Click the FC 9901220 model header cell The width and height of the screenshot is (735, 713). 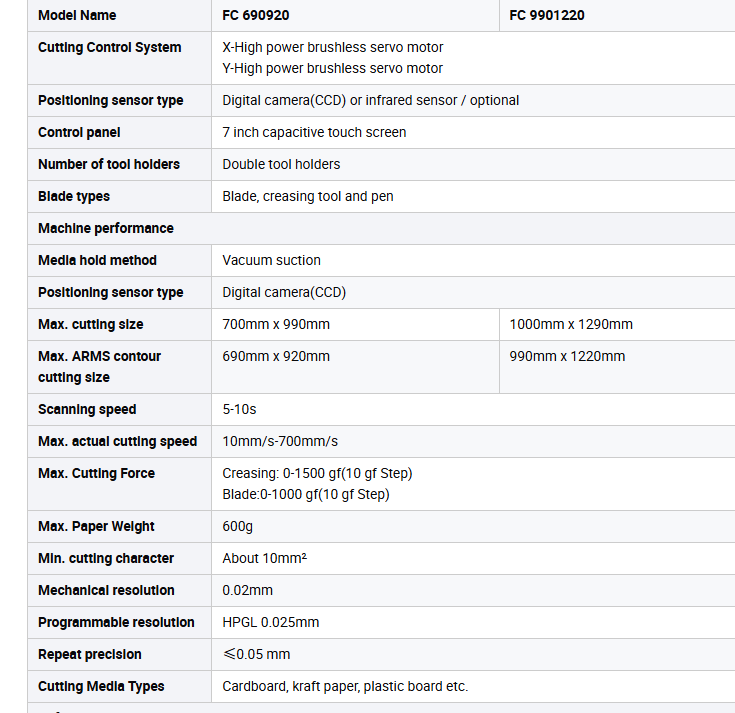pos(617,15)
